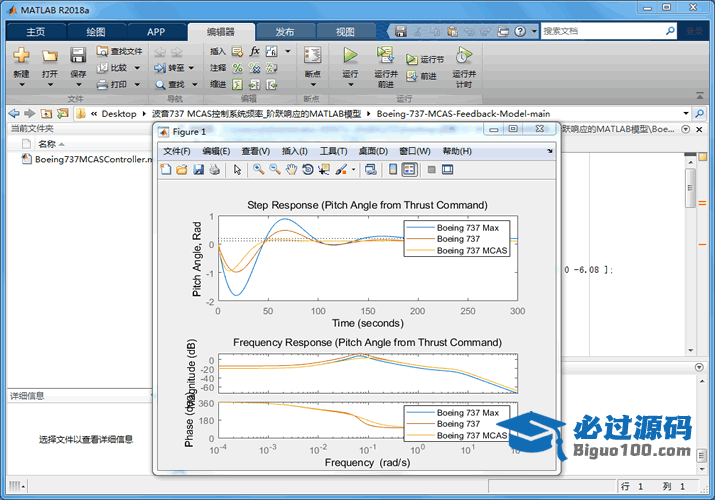Click the editor vertical scrollbar thumb
This screenshot has height=500, width=715.
tap(690, 187)
